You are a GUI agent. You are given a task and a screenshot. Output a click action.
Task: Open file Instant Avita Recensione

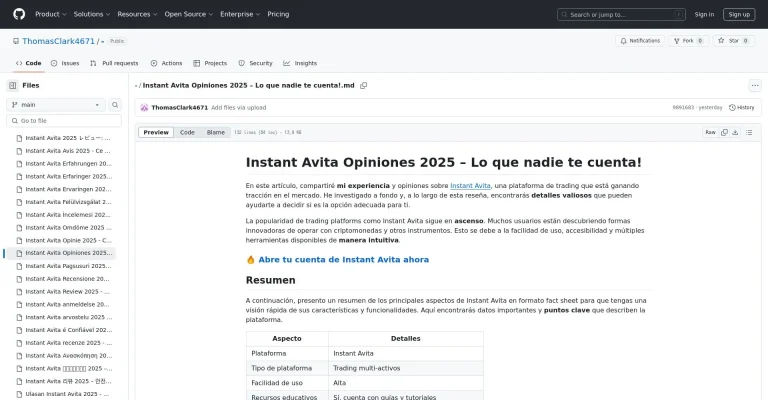pos(68,279)
